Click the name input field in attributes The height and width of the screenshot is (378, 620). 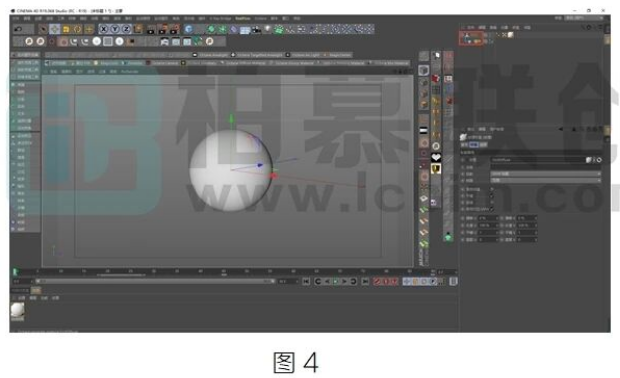(538, 160)
